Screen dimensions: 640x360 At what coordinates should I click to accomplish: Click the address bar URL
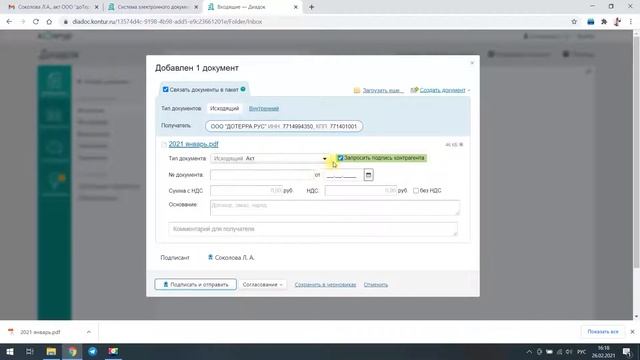point(167,22)
